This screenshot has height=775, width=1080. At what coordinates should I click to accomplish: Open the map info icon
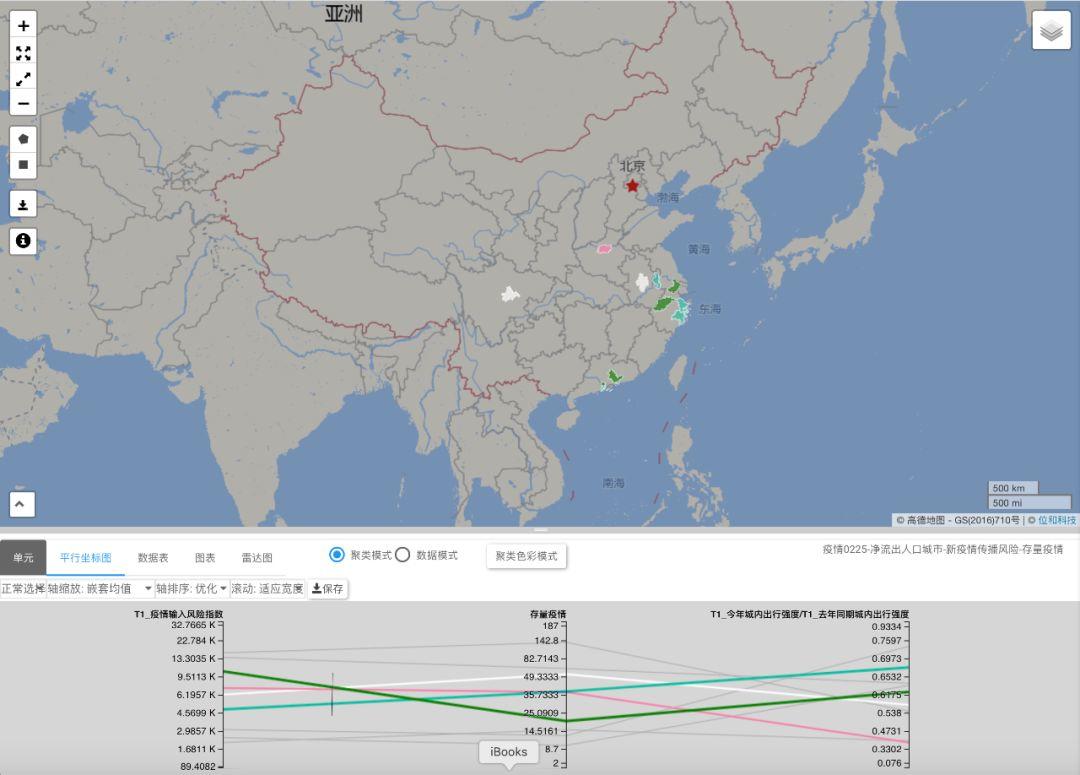pos(23,240)
